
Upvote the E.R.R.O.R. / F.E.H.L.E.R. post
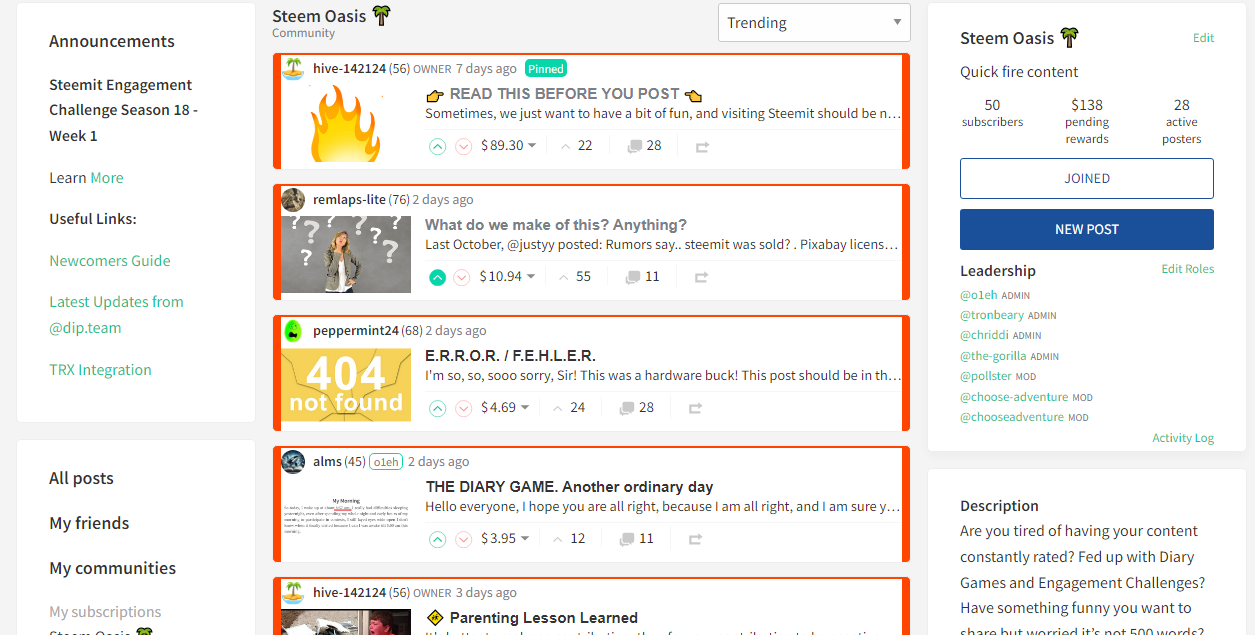tap(437, 408)
